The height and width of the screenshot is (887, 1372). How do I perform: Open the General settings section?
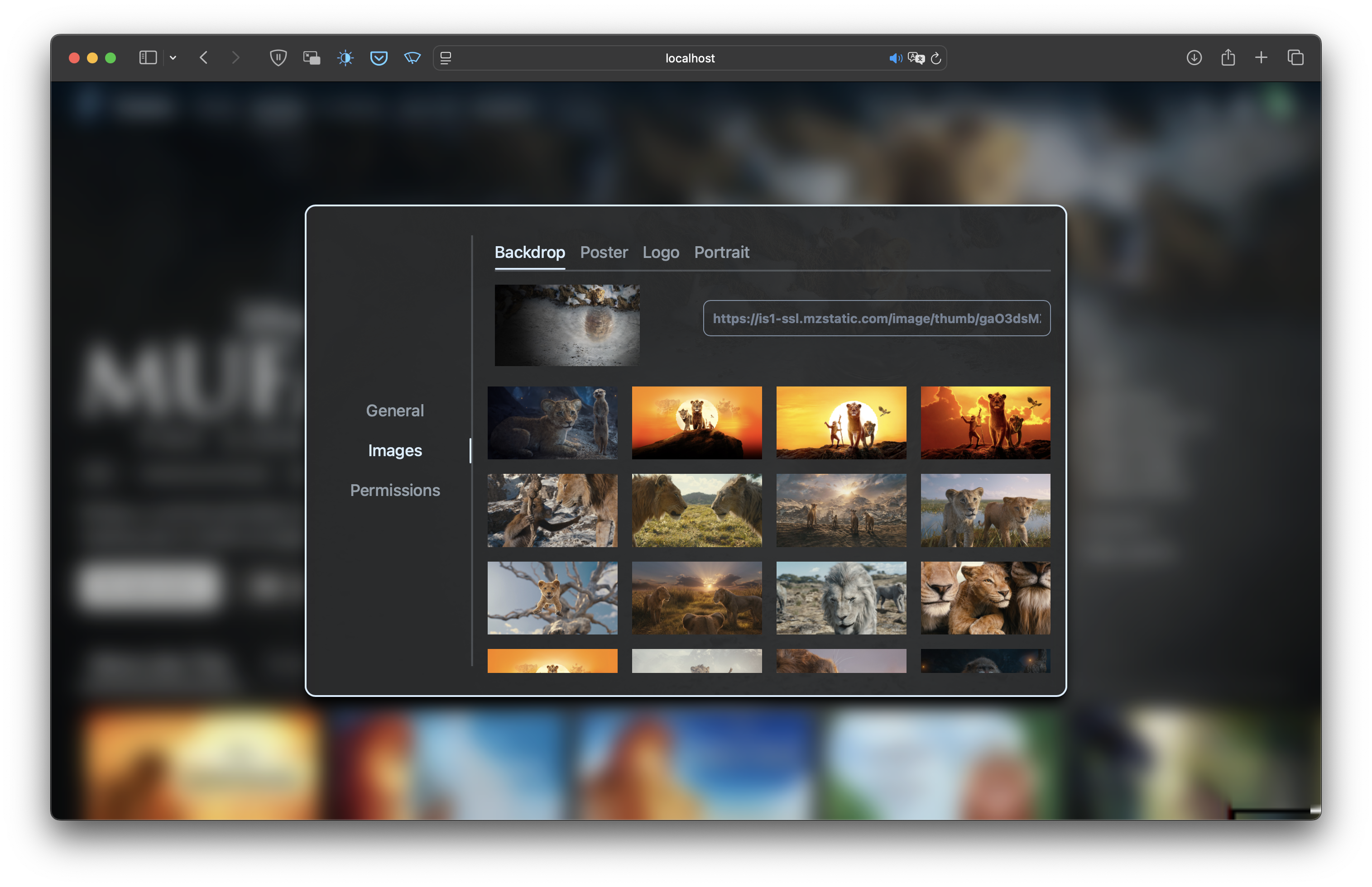point(395,410)
